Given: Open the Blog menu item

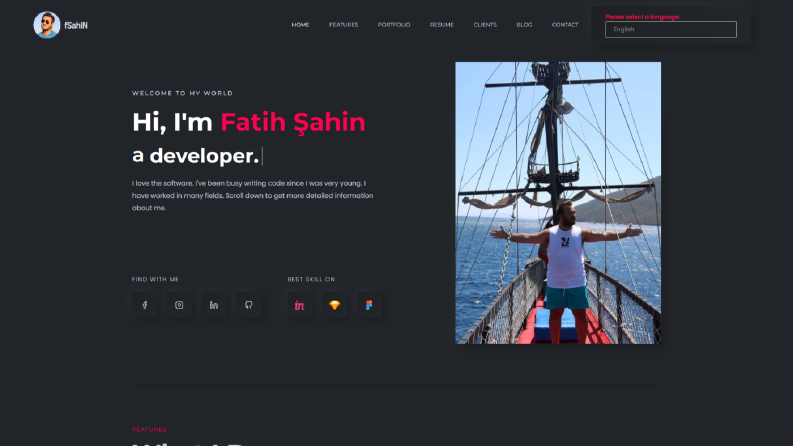Looking at the screenshot, I should [x=524, y=25].
